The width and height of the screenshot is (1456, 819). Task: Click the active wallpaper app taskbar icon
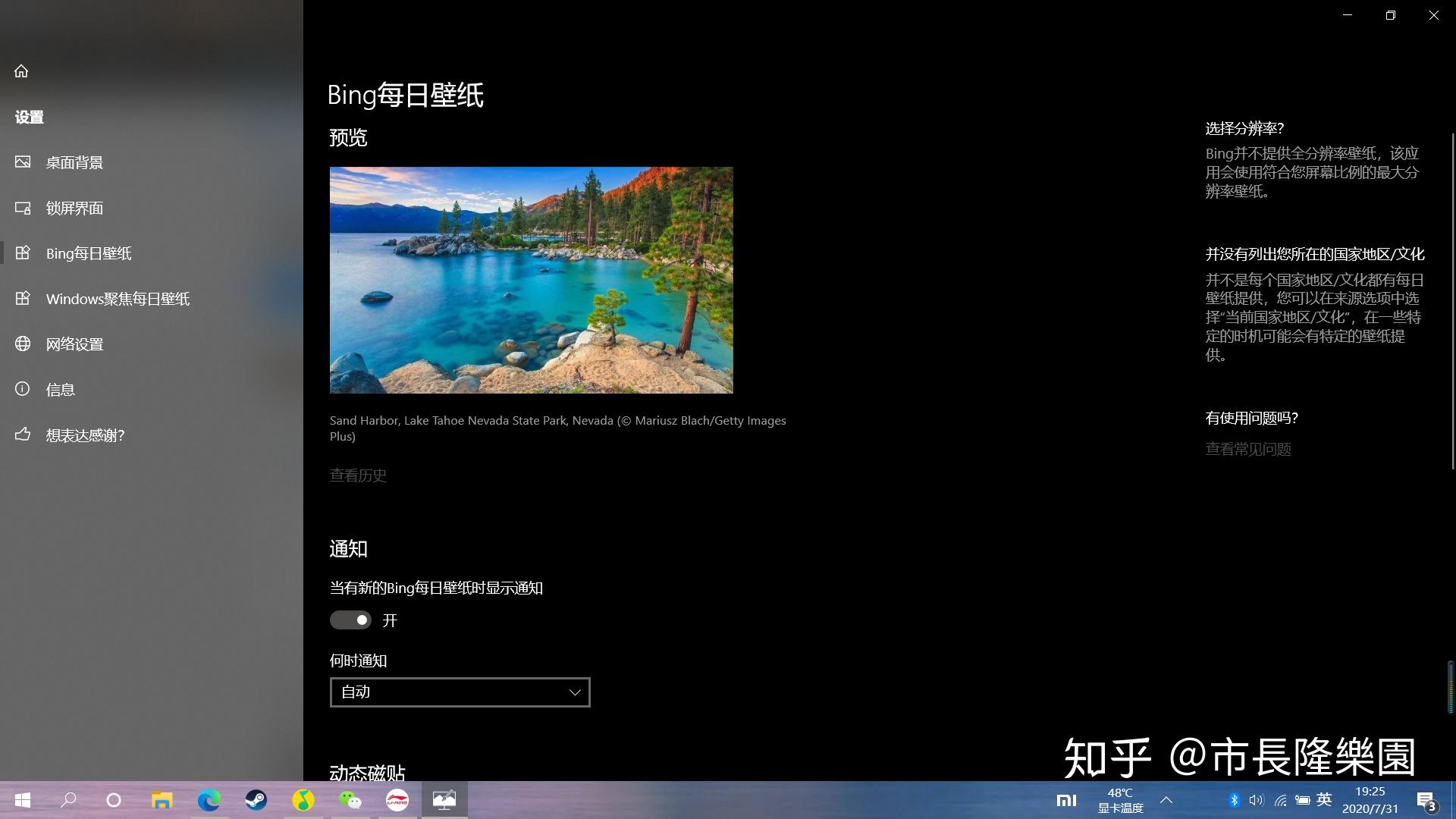pos(444,800)
